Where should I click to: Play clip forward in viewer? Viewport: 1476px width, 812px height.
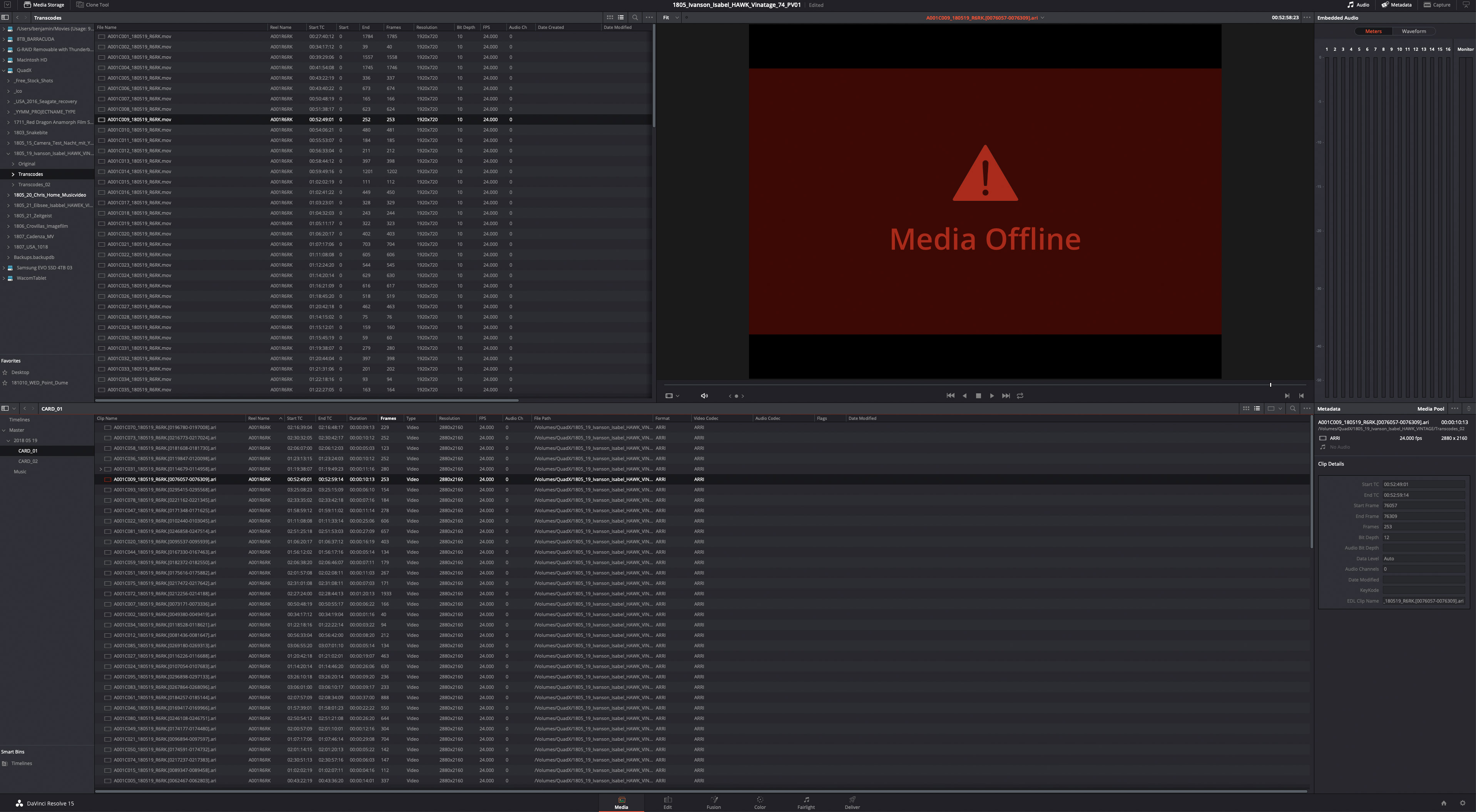(992, 395)
